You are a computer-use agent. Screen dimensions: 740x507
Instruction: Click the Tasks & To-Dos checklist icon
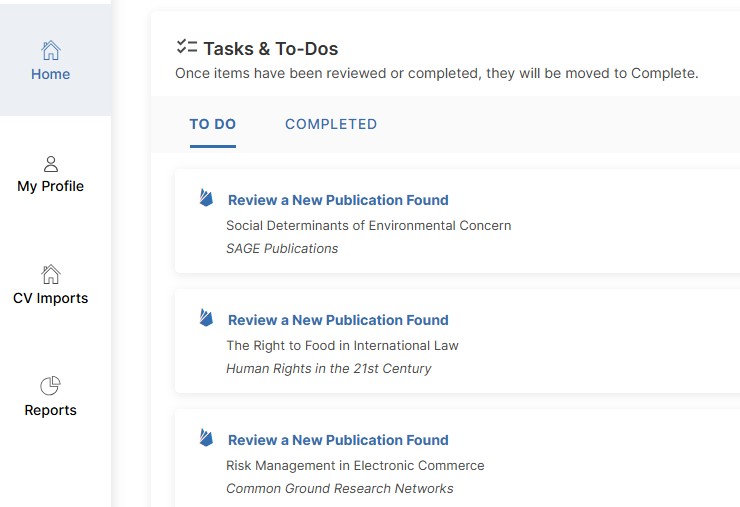[186, 47]
